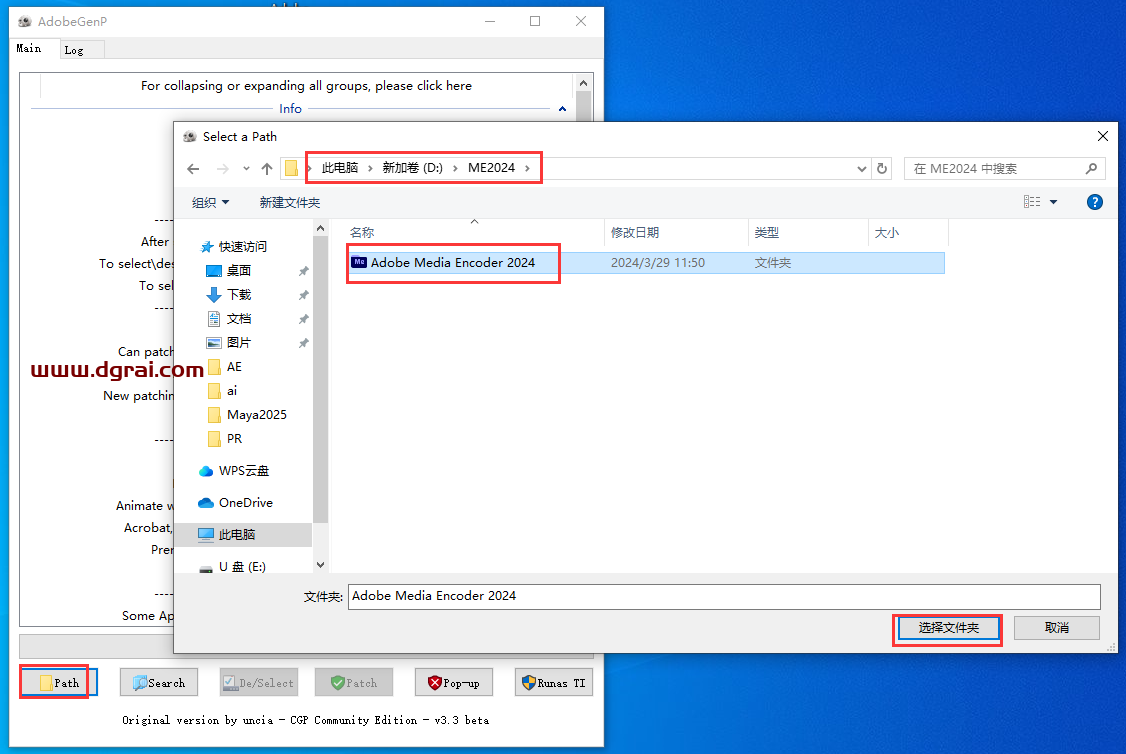Open help with the question mark icon
The height and width of the screenshot is (754, 1126).
[1094, 202]
